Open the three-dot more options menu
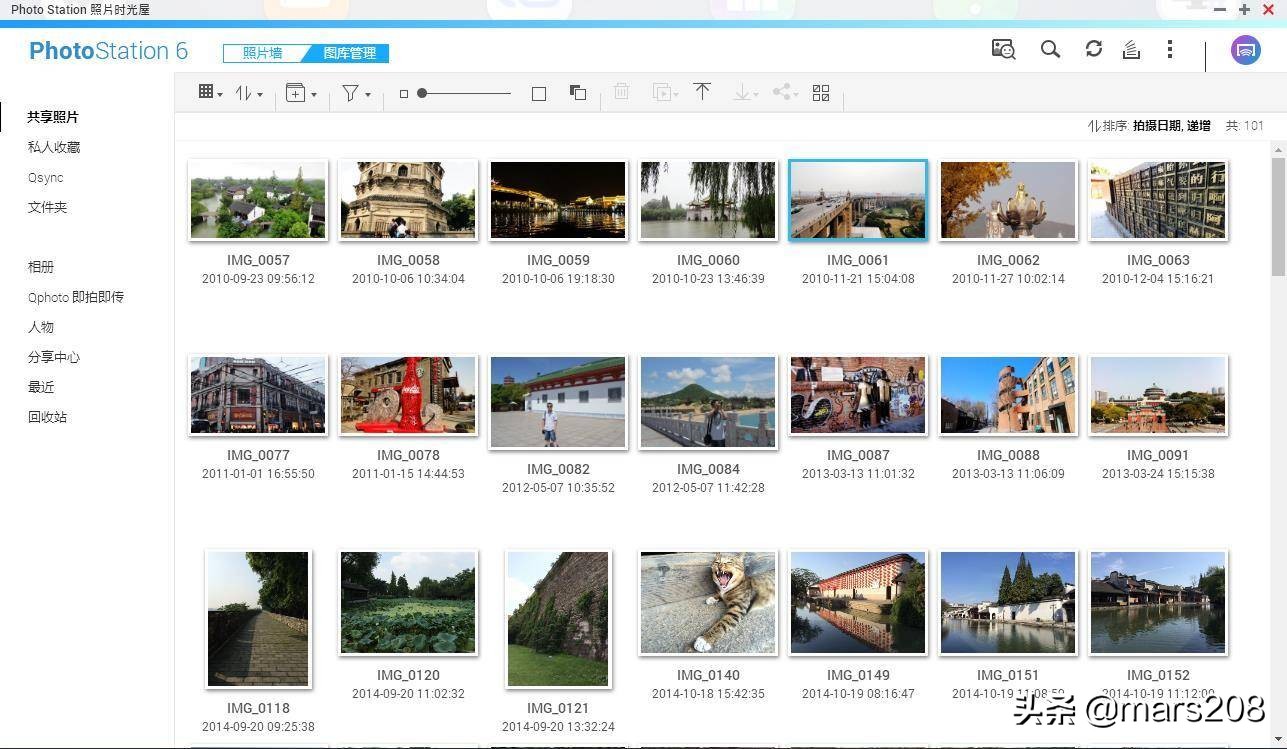1287x749 pixels. [1169, 49]
